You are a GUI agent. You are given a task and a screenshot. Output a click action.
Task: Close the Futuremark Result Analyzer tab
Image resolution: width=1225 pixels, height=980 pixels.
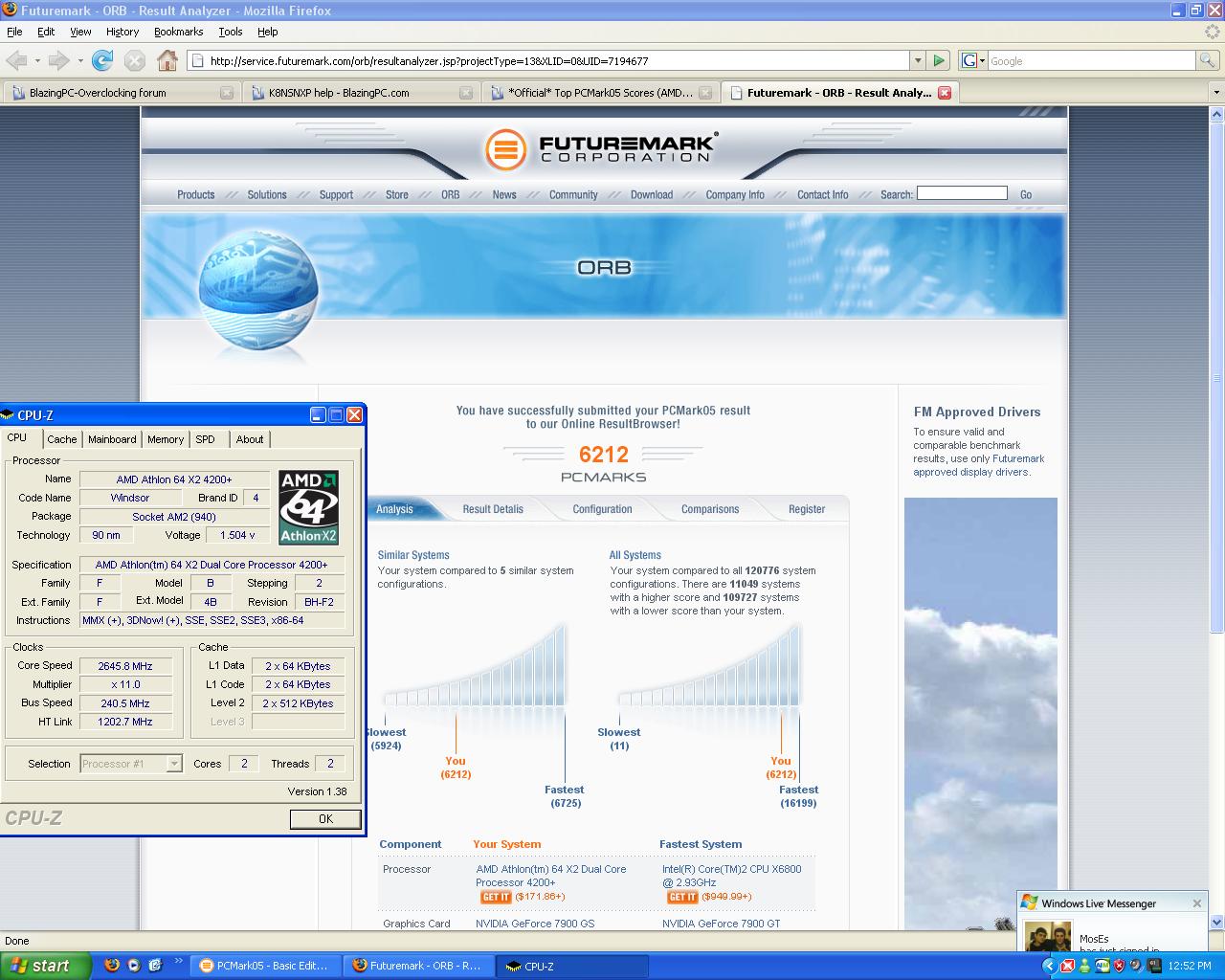[x=945, y=93]
